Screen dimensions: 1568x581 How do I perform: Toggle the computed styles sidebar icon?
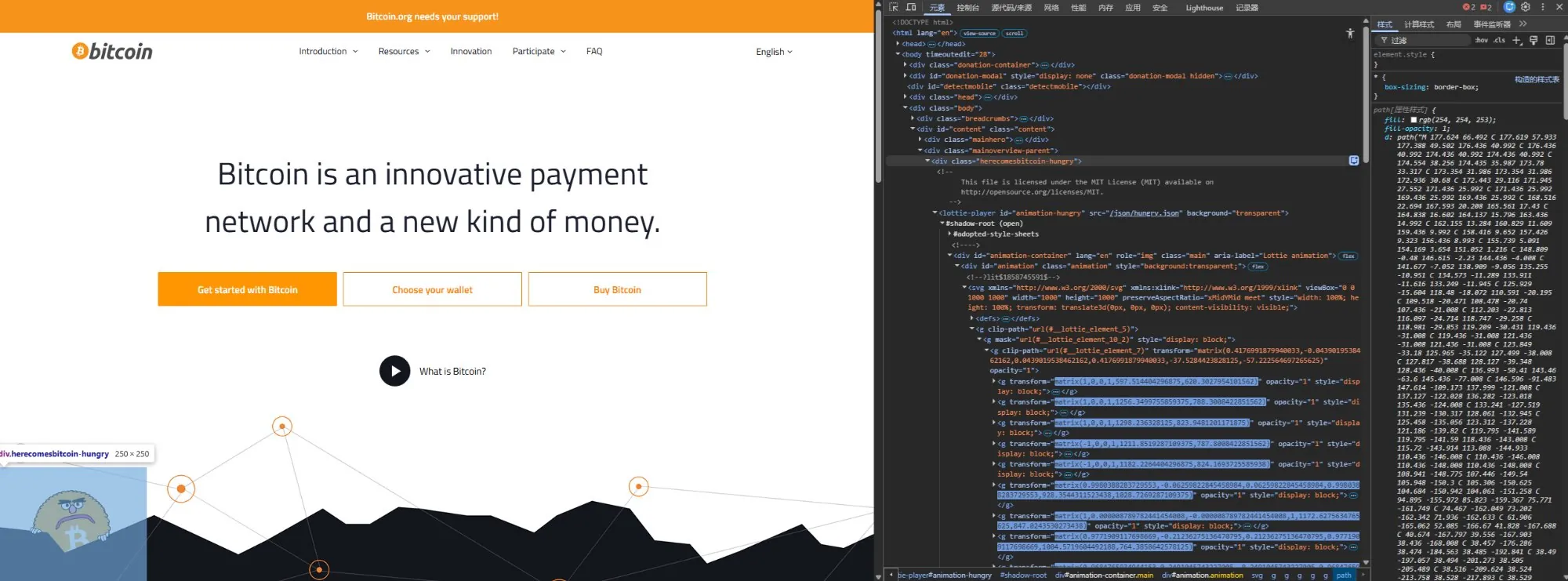[x=1550, y=40]
